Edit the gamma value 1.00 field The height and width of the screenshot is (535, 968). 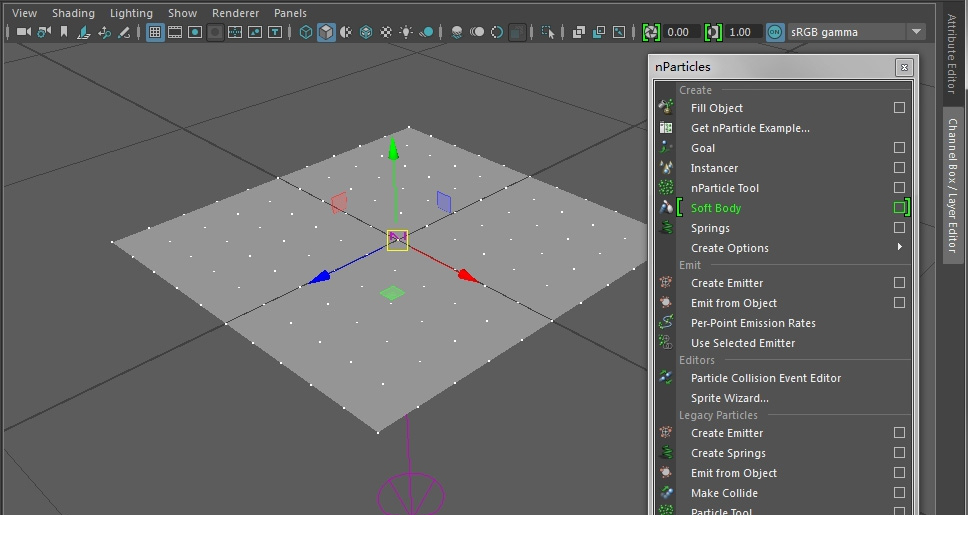[x=743, y=32]
